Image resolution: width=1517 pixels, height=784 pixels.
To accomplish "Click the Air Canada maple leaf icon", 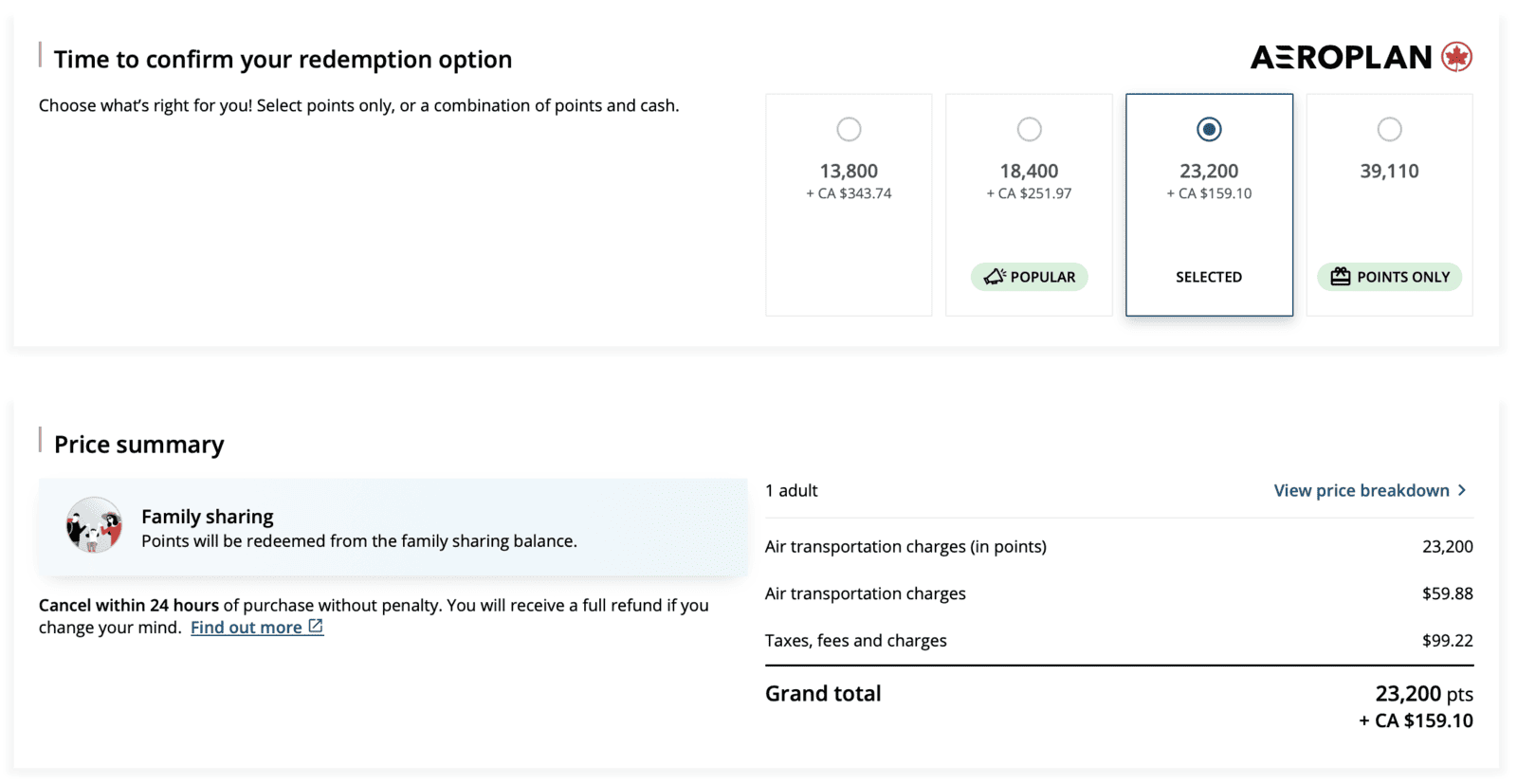I will (1456, 57).
